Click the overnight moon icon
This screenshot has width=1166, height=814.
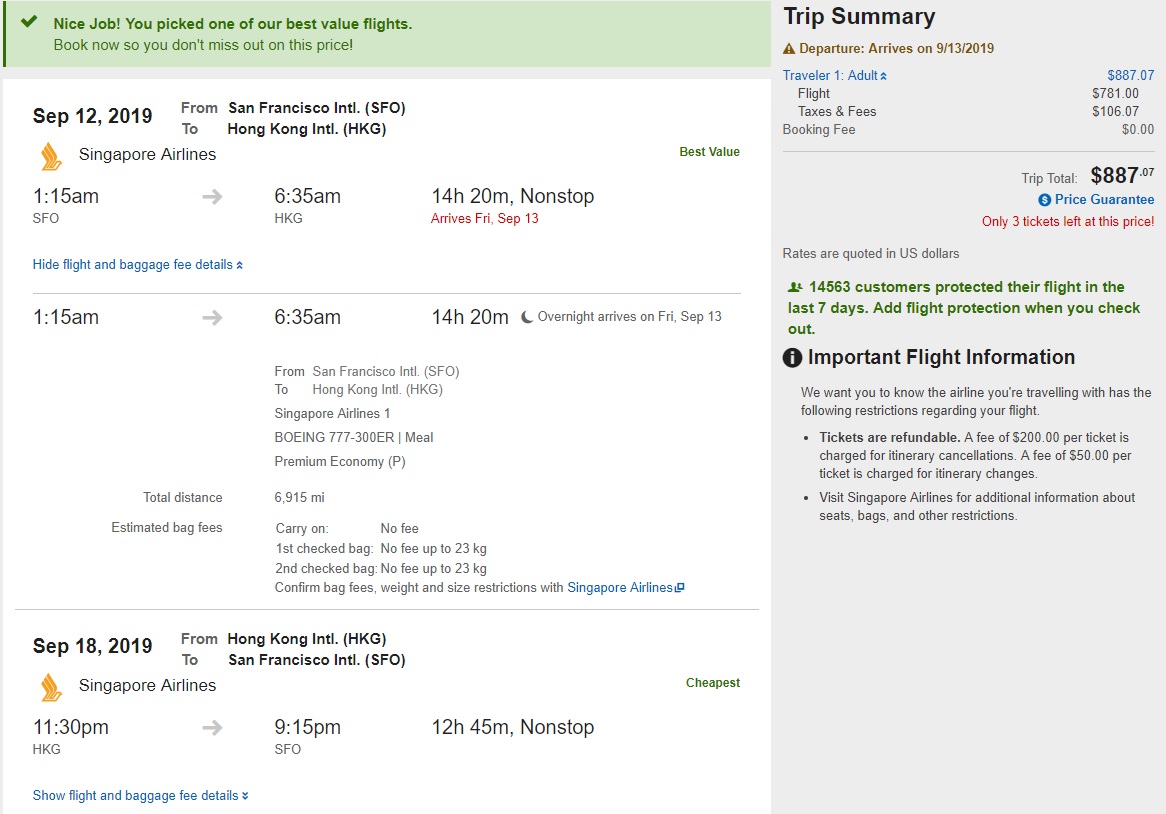click(x=527, y=317)
